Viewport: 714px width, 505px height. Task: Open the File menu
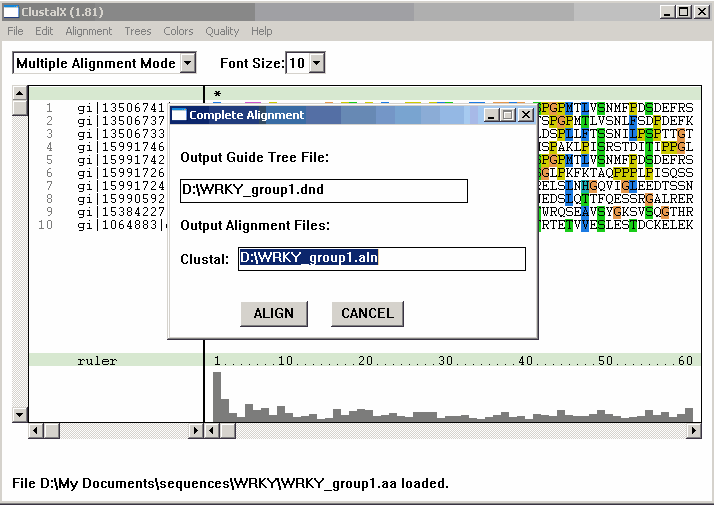15,31
